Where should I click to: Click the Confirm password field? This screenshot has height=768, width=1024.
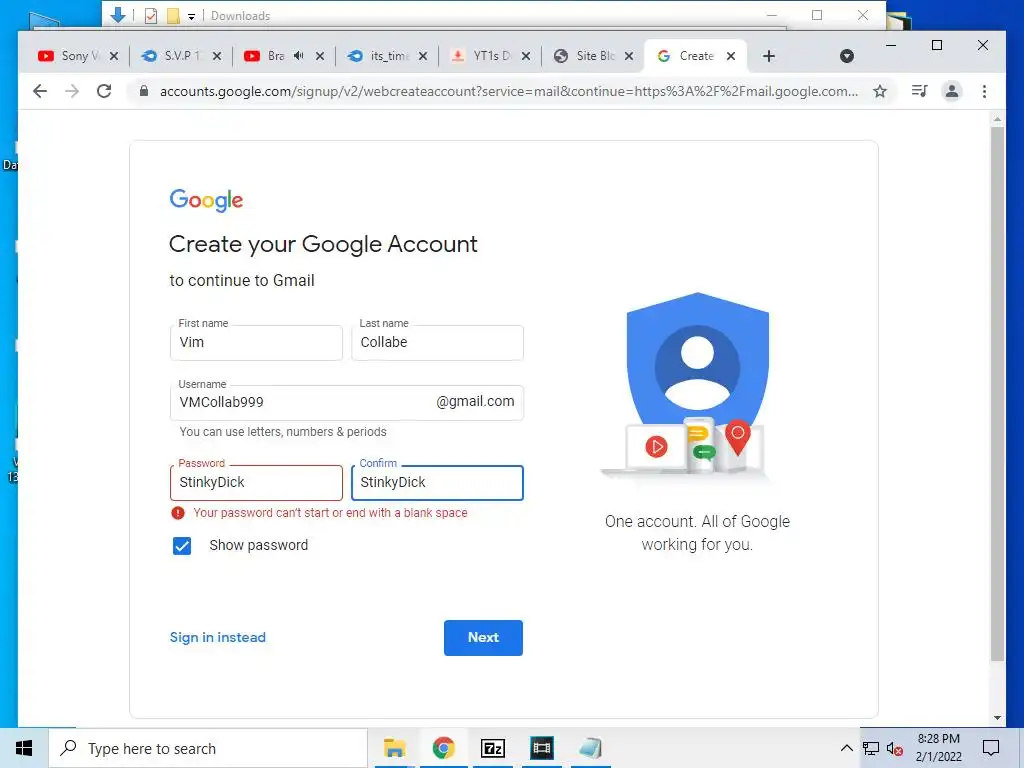pos(438,483)
